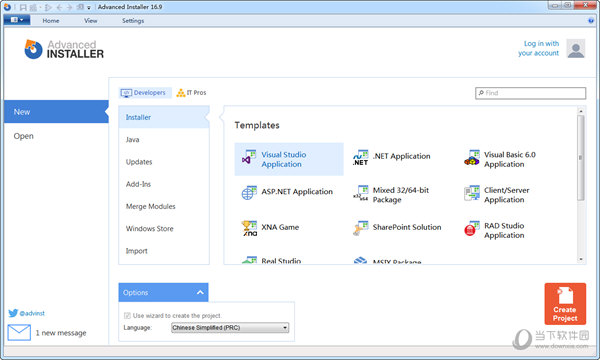Open the @advinst Twitter link
Image resolution: width=600 pixels, height=360 pixels.
pos(32,313)
